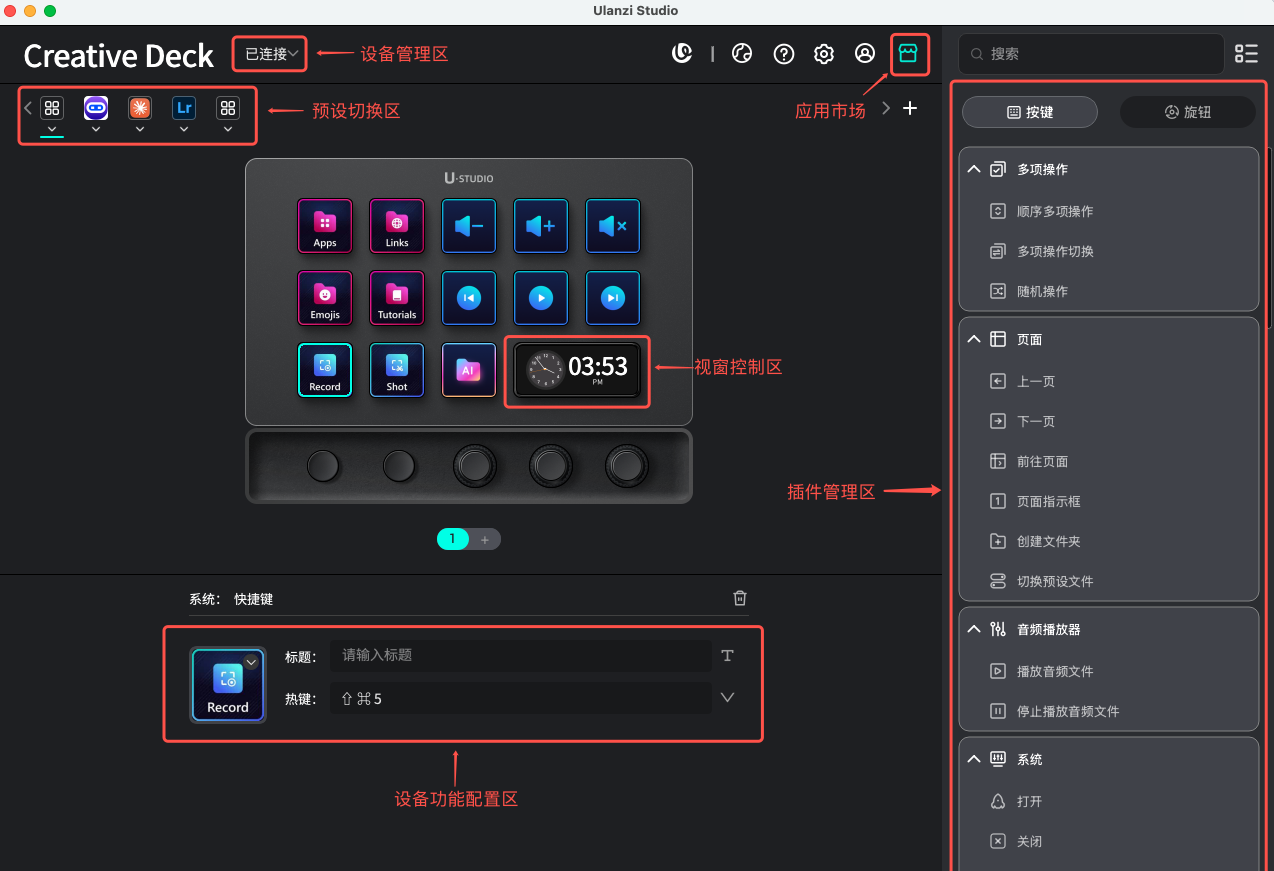Select page 1 indicator

(452, 539)
